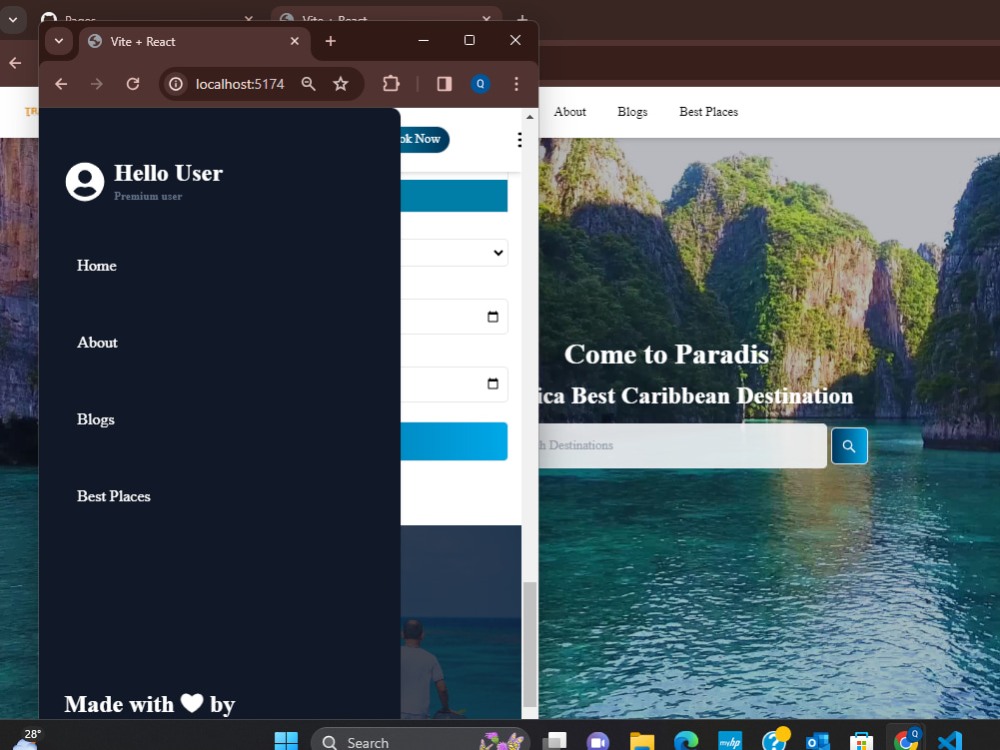Open the zoom magnifier in address bar
The image size is (1000, 750).
click(x=309, y=84)
